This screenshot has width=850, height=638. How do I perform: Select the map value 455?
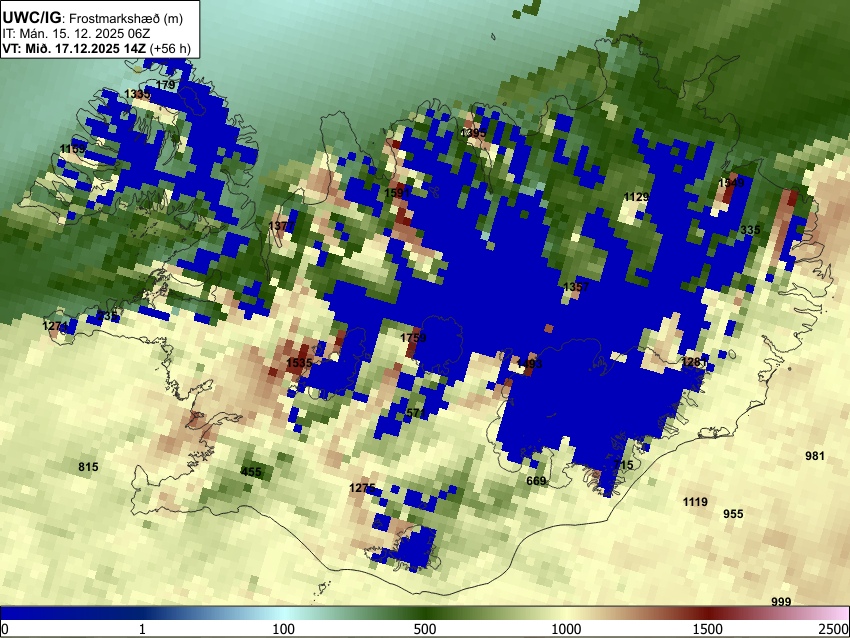pyautogui.click(x=251, y=472)
